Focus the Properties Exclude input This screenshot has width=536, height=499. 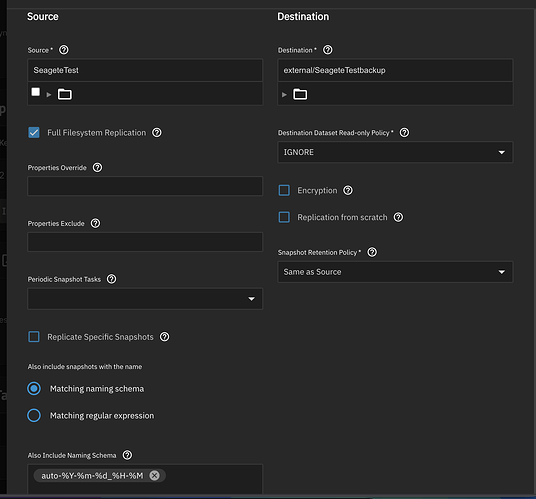[145, 242]
